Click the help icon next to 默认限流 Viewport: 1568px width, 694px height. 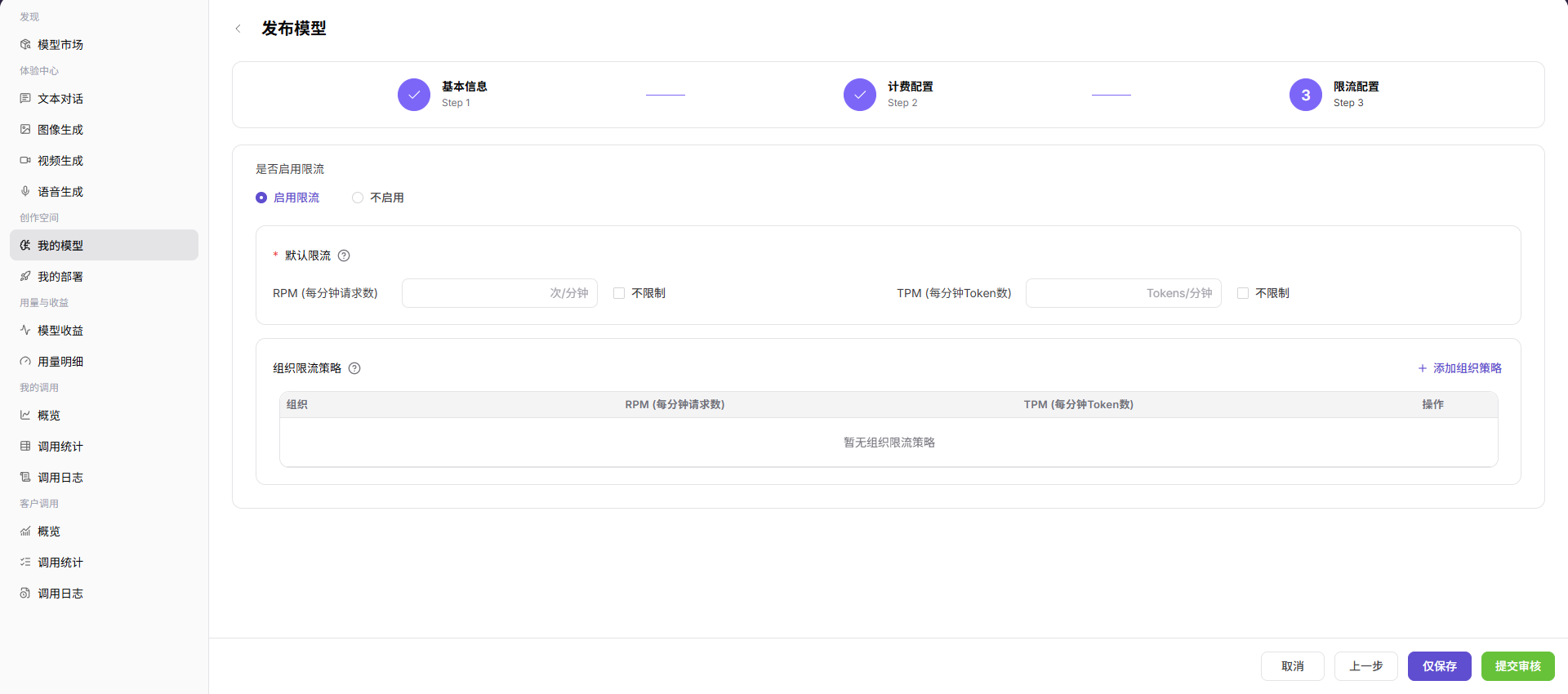(x=344, y=256)
